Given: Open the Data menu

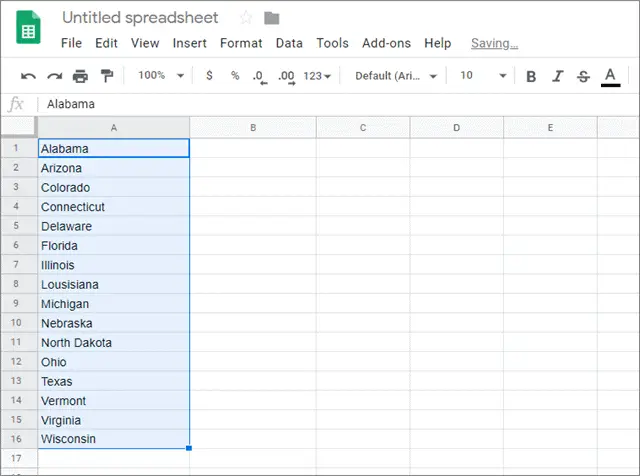Looking at the screenshot, I should tap(289, 43).
